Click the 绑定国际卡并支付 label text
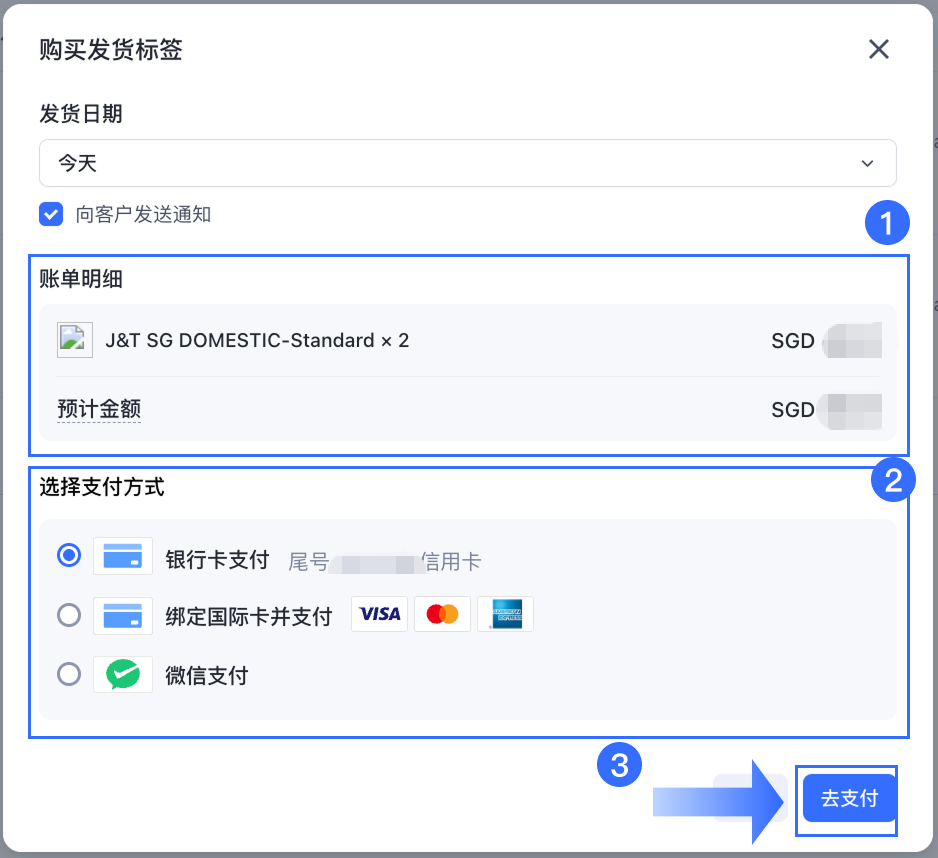The image size is (938, 858). coord(249,616)
